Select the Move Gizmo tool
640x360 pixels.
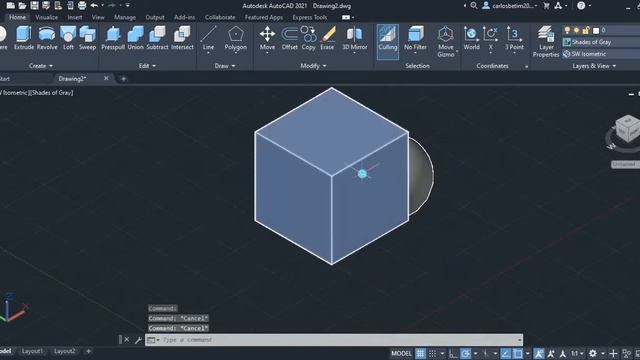click(446, 42)
